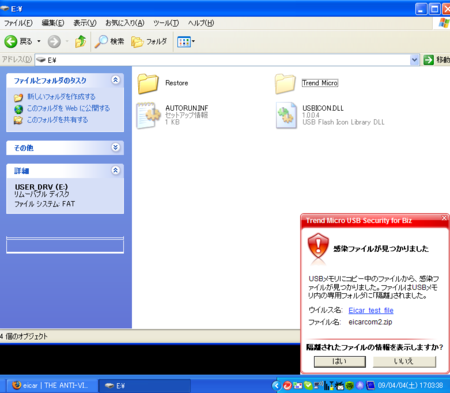Open the Favorites (お気に入り) menu
Viewport: 450px width, 393px height.
(x=125, y=23)
